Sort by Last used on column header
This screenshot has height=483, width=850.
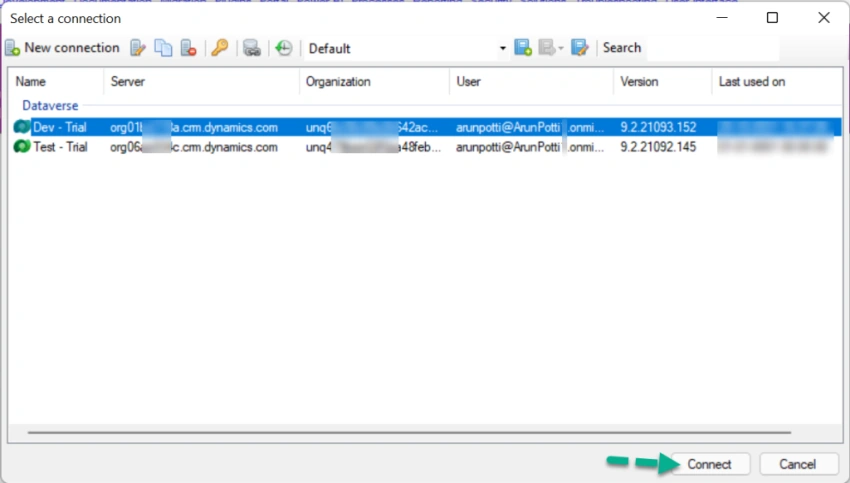pos(751,82)
